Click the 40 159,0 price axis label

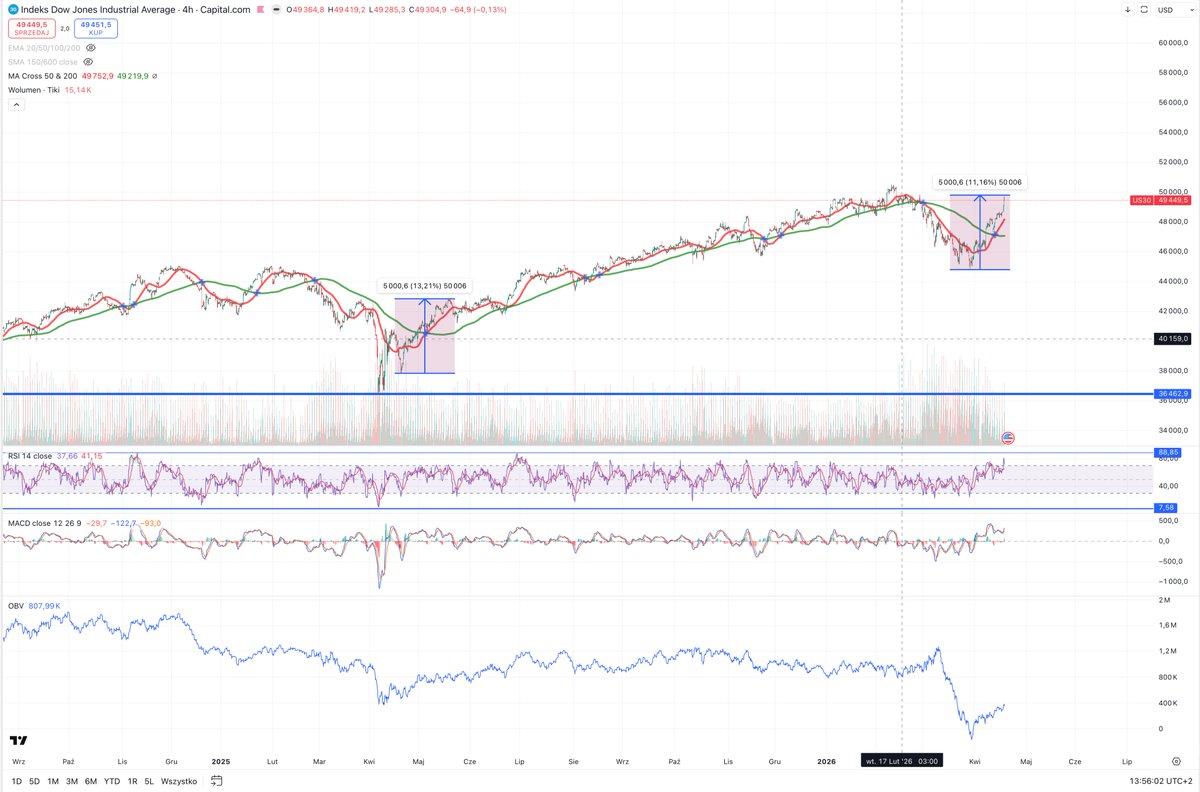coord(1173,338)
